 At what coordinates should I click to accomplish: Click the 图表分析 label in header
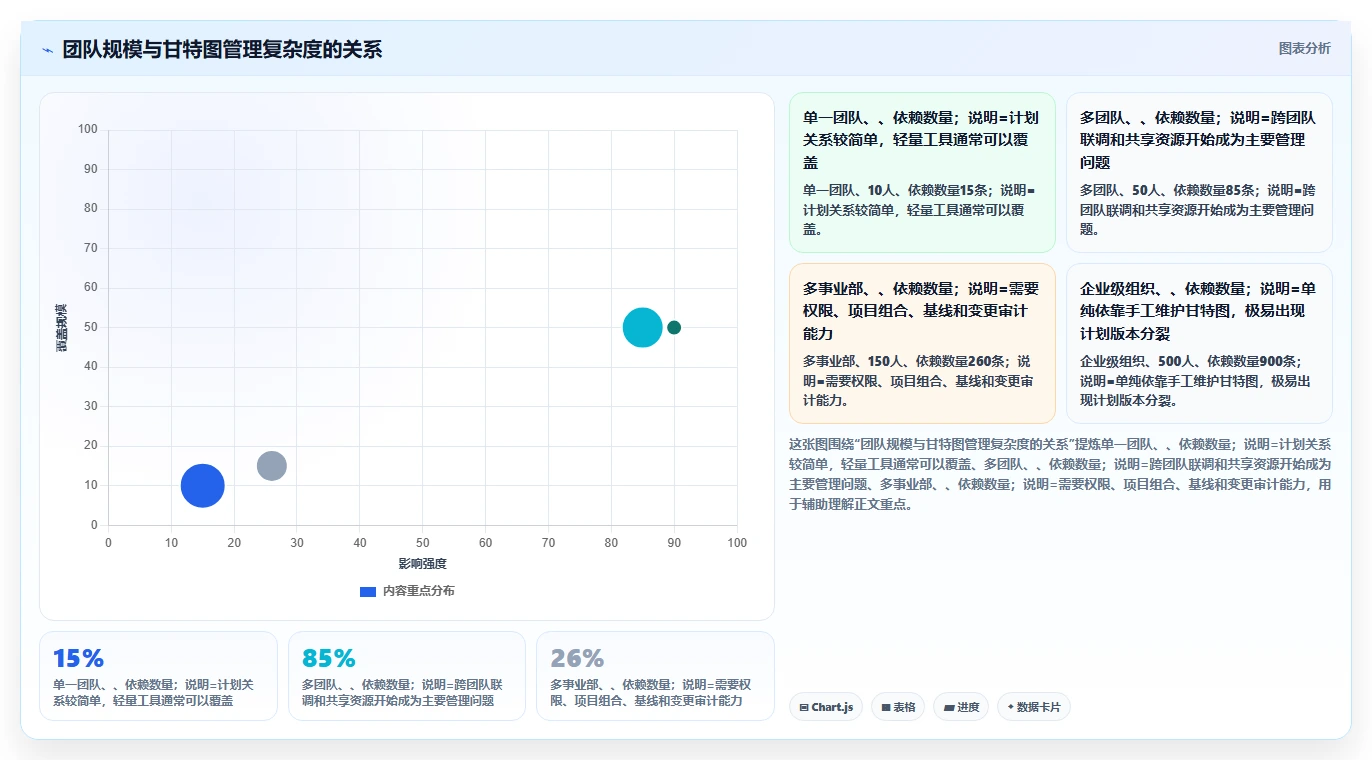1305,48
